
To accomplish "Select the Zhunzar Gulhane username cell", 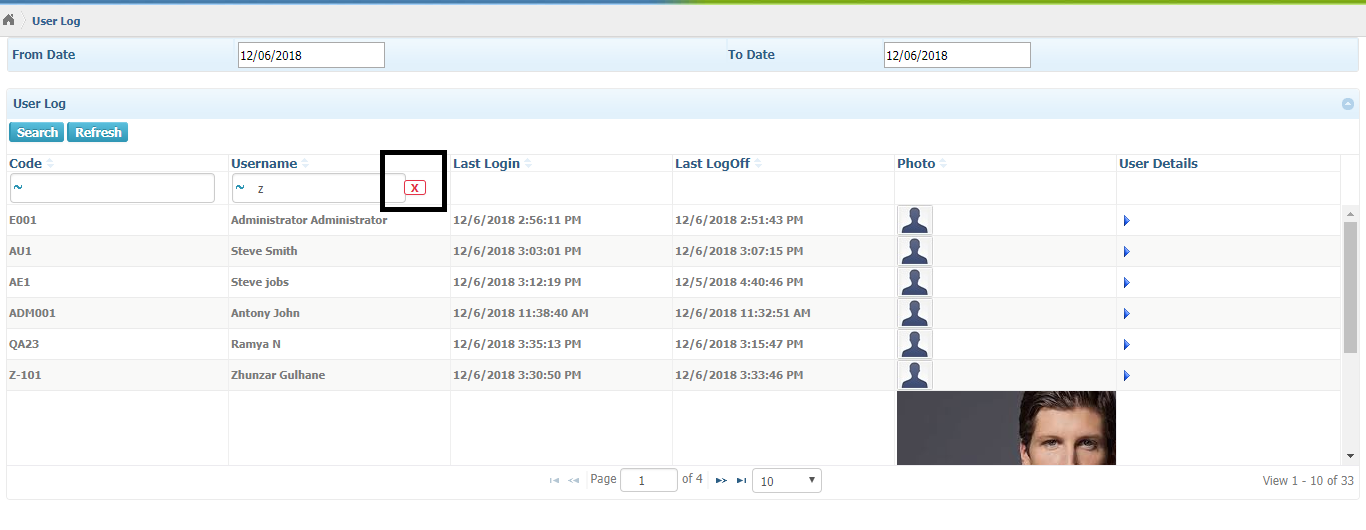I will click(339, 375).
